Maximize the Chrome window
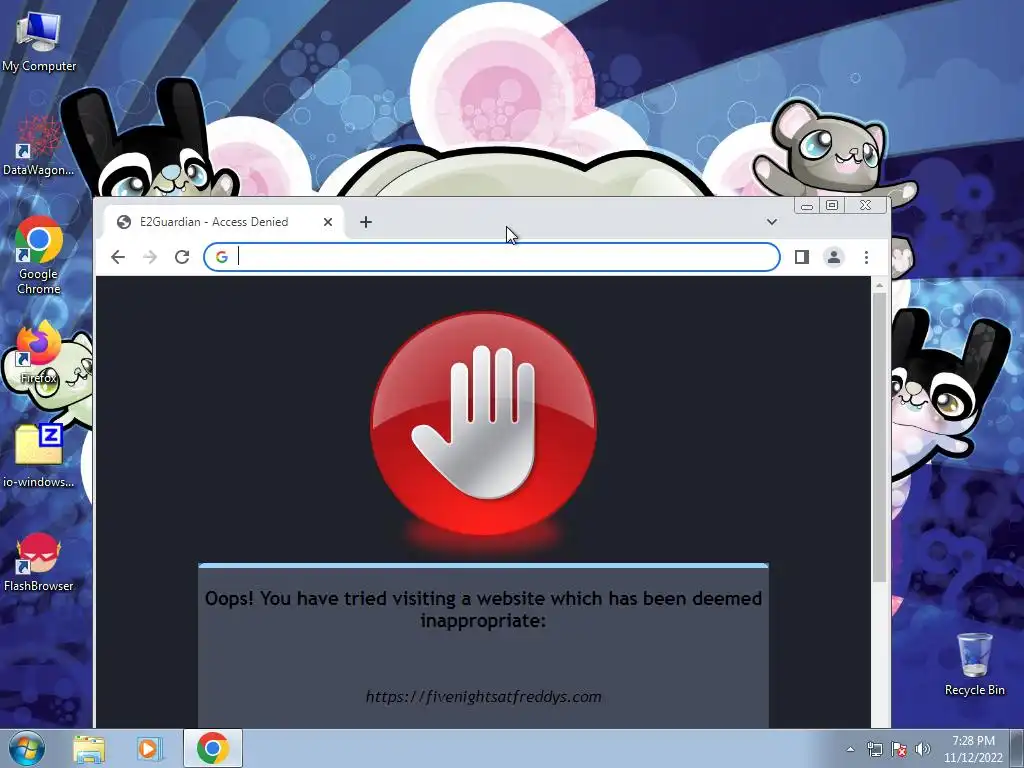The image size is (1024, 768). coord(832,206)
